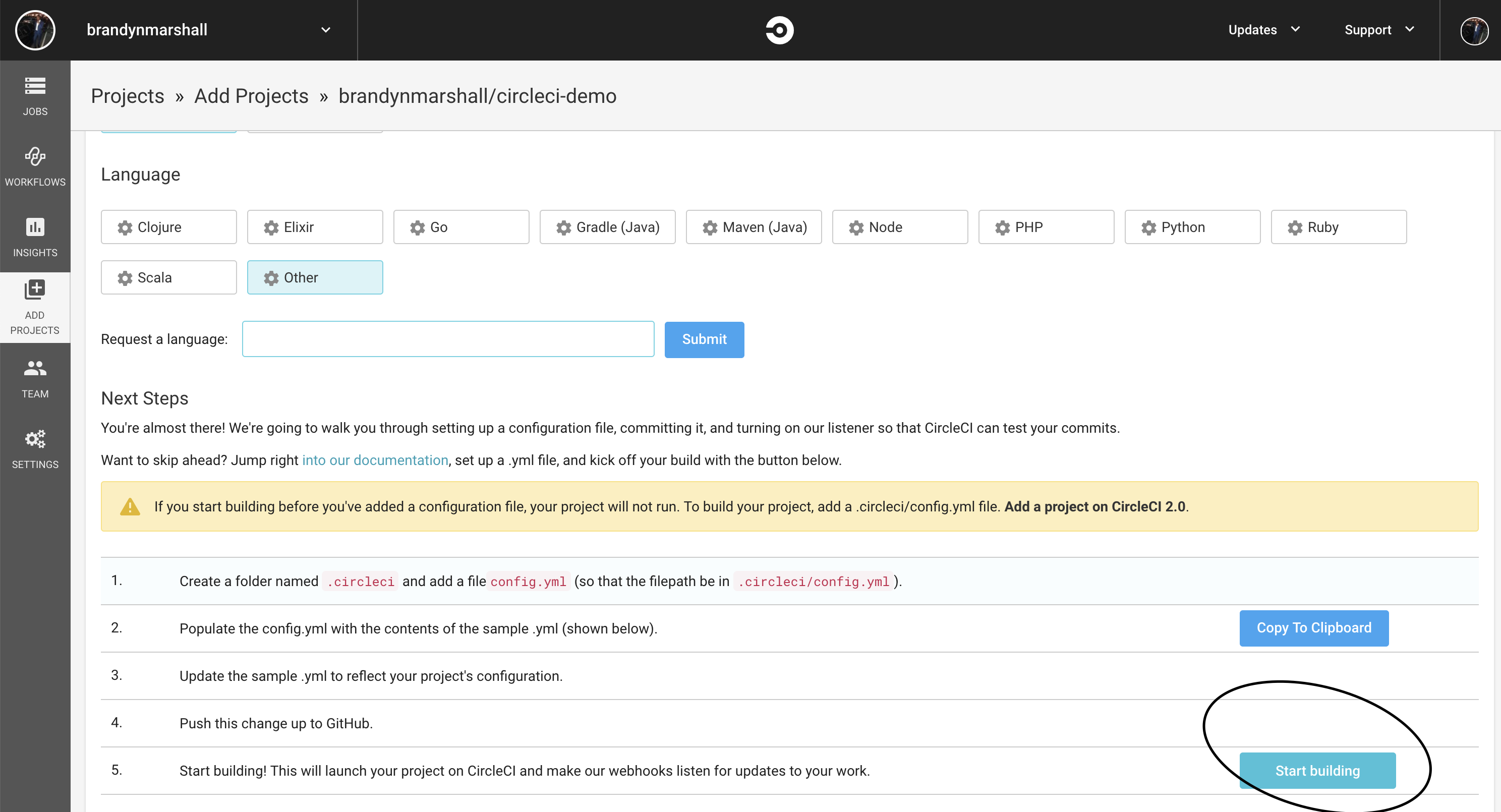The width and height of the screenshot is (1501, 812).
Task: Select the Other language option
Action: tap(315, 278)
